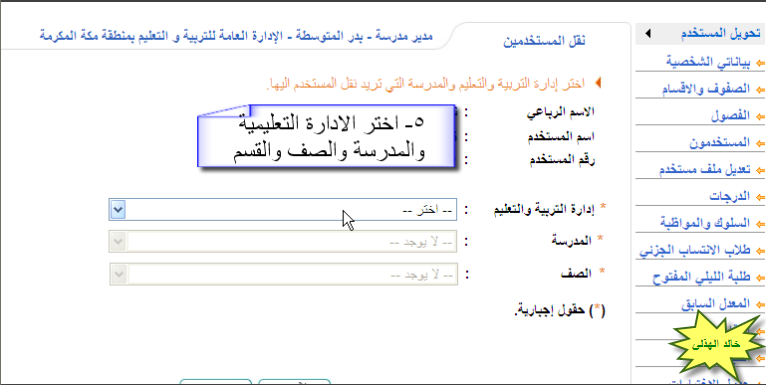Click the الصف field label
The height and width of the screenshot is (385, 766).
[576, 273]
